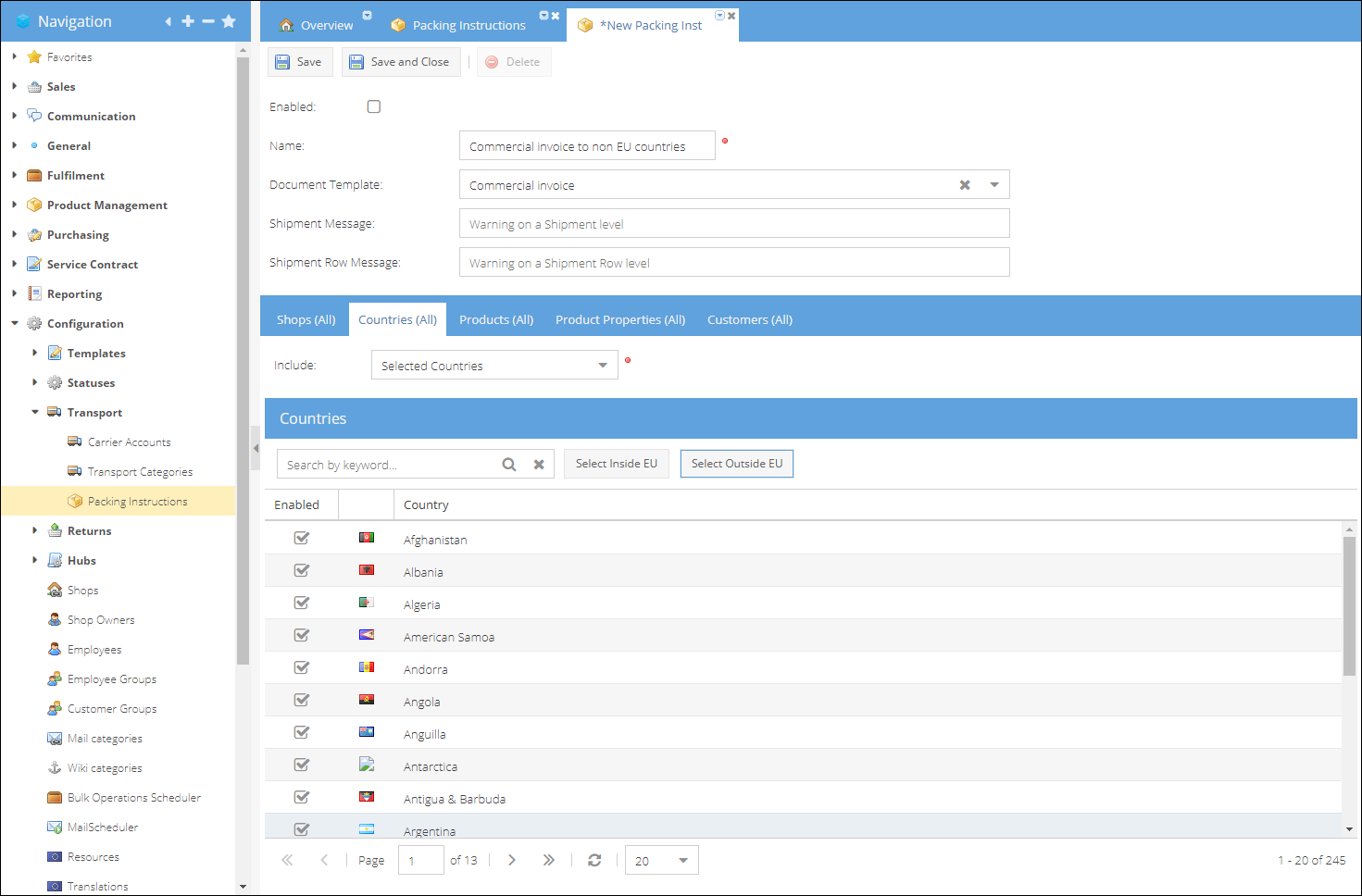Click Select Outside EU button
Screen dimensions: 1362x896
[x=737, y=464]
